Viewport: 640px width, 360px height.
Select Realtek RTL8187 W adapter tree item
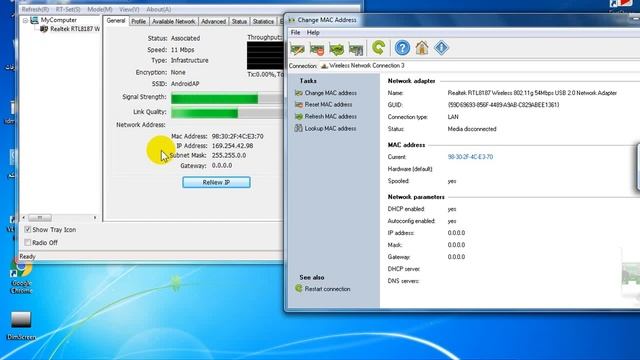point(75,29)
